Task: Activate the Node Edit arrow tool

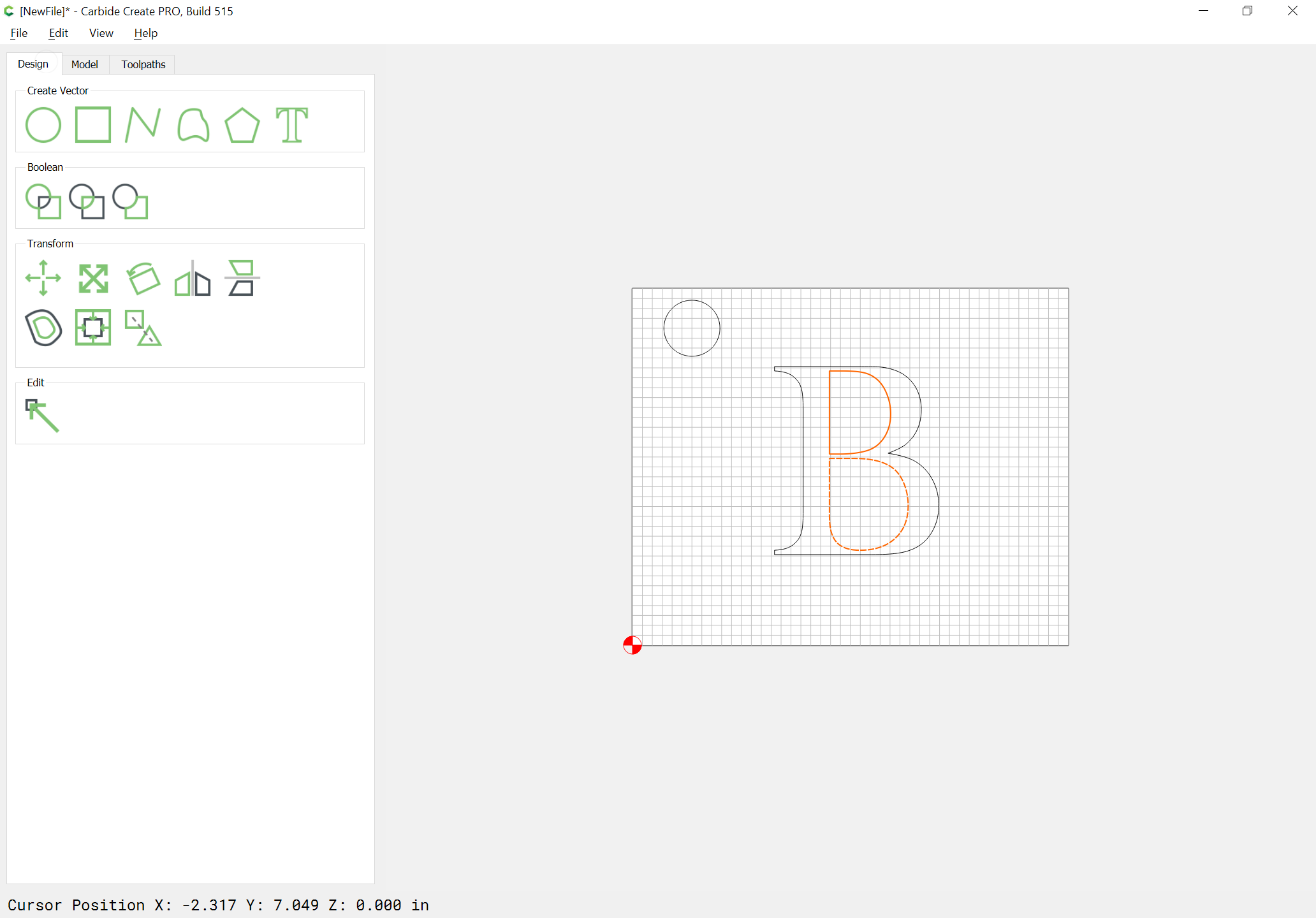Action: click(43, 416)
